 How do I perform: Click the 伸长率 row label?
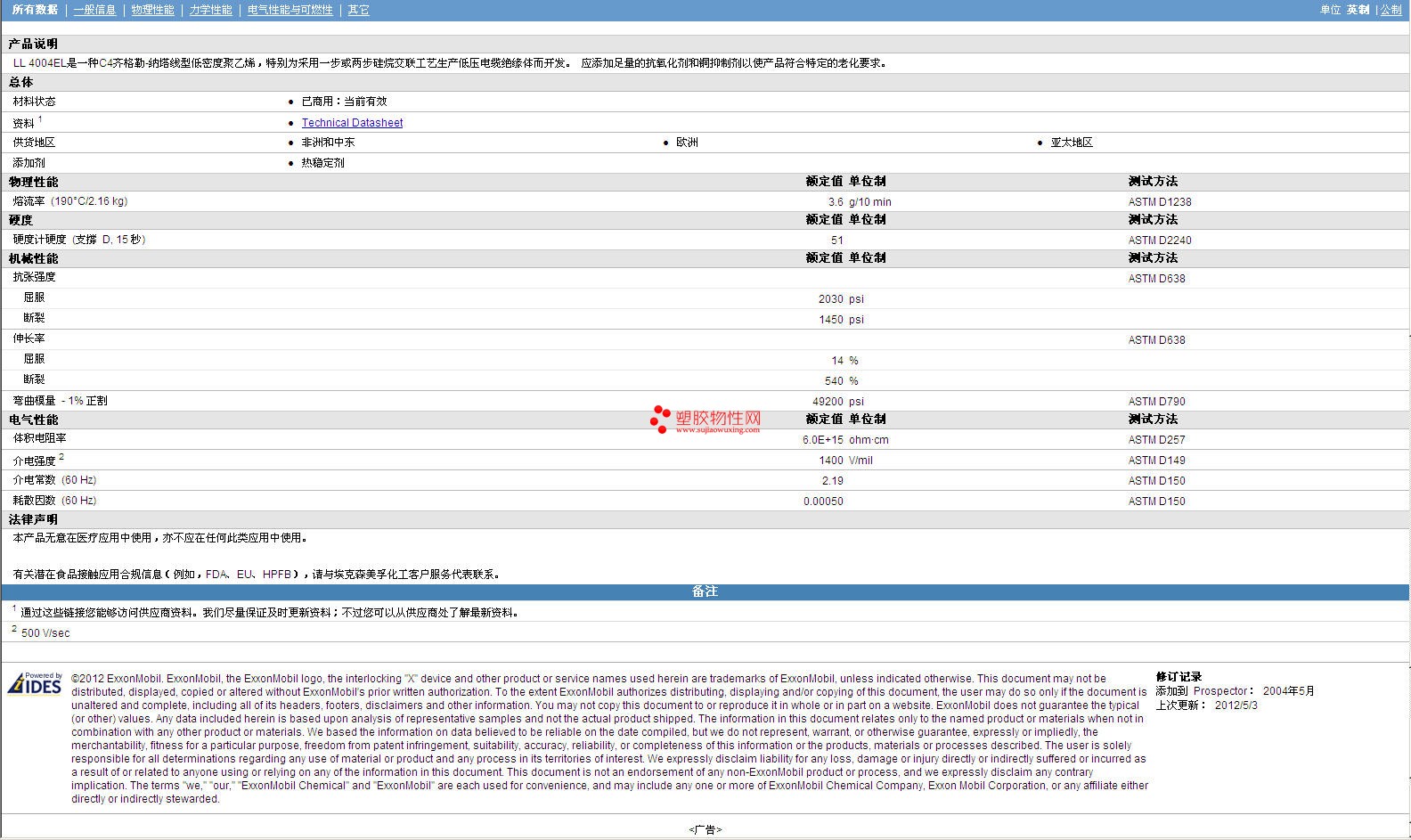pyautogui.click(x=29, y=338)
